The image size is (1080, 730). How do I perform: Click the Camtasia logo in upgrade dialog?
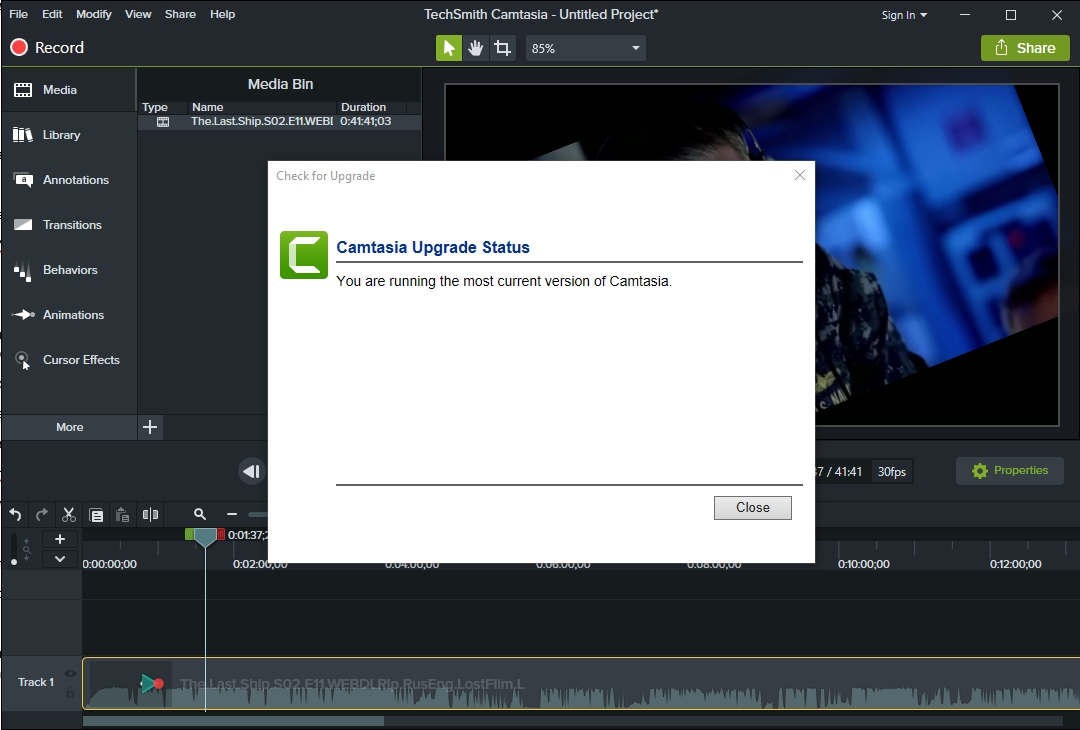point(304,255)
